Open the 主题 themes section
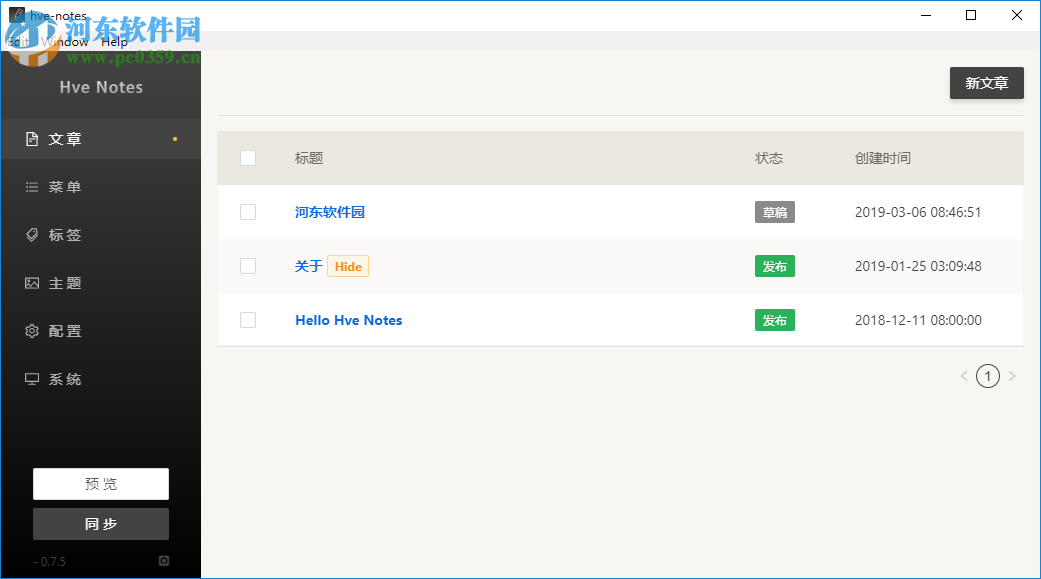The height and width of the screenshot is (579, 1041). point(101,283)
